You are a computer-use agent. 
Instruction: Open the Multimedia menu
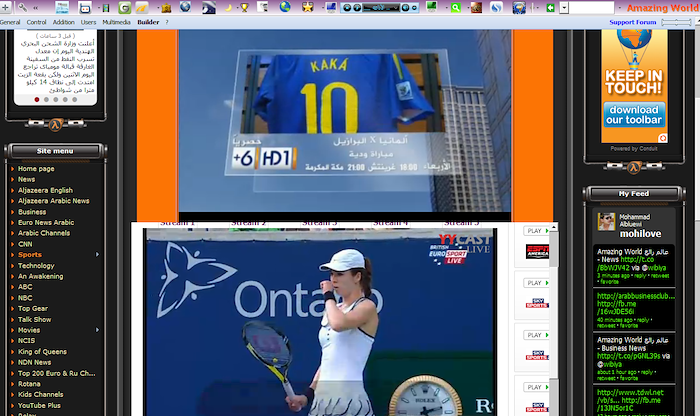pos(117,22)
